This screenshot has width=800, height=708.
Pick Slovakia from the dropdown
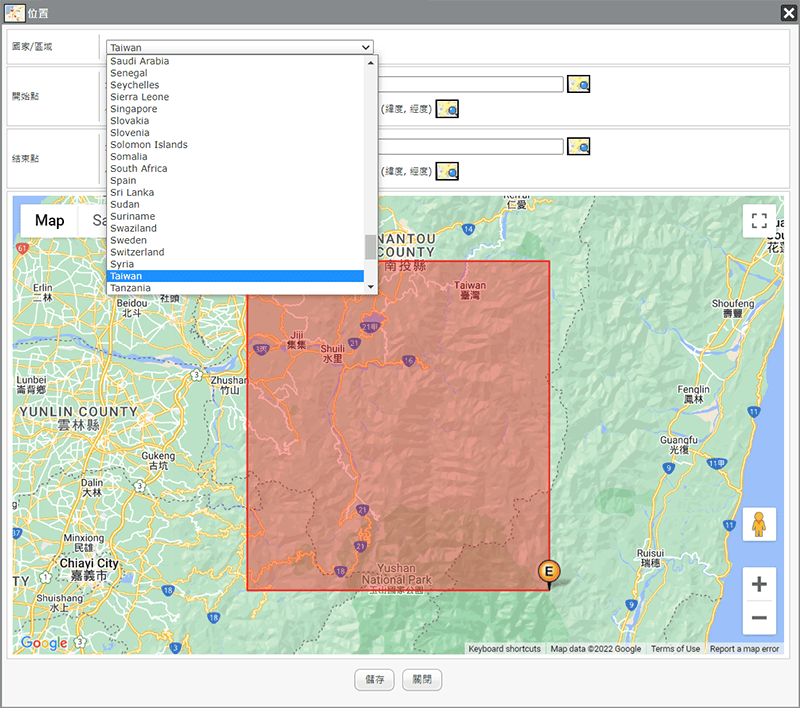click(236, 121)
